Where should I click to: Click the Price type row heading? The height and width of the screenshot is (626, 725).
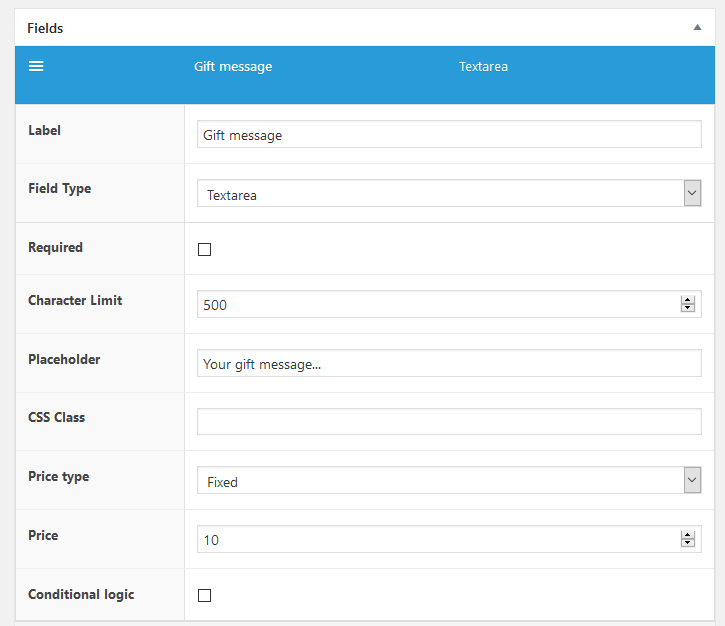(x=59, y=477)
